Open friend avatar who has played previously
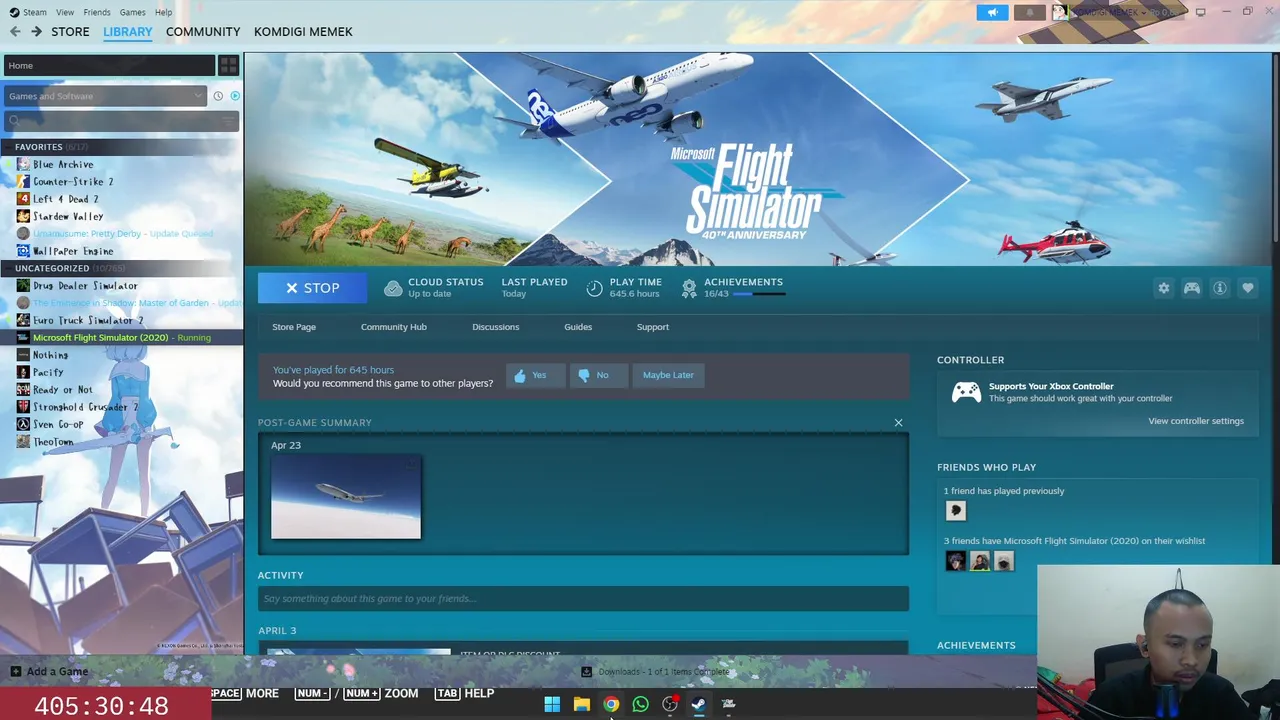1280x720 pixels. tap(955, 511)
